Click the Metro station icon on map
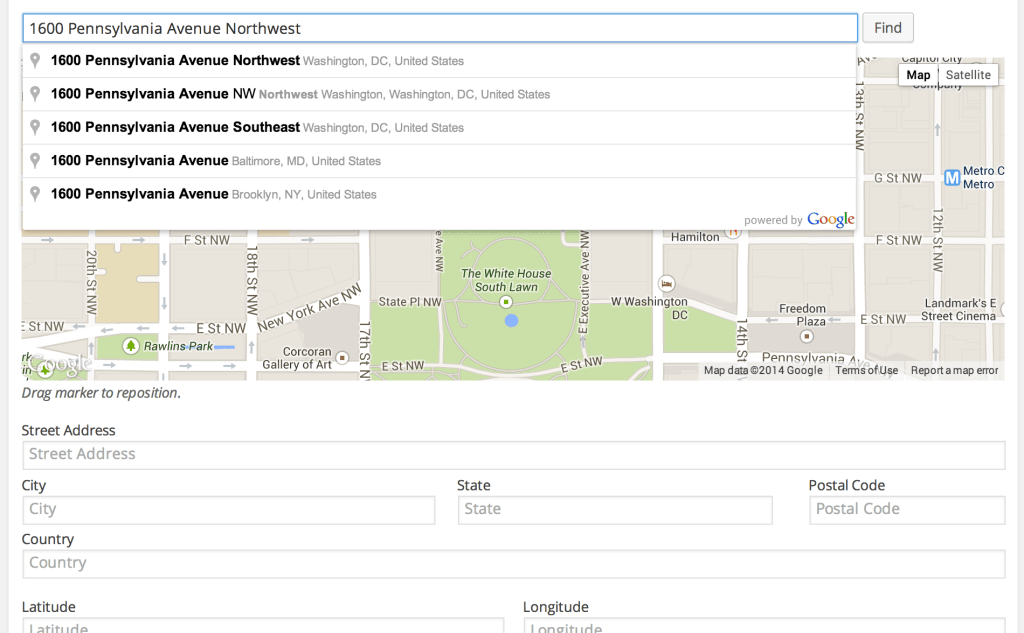 pyautogui.click(x=952, y=178)
